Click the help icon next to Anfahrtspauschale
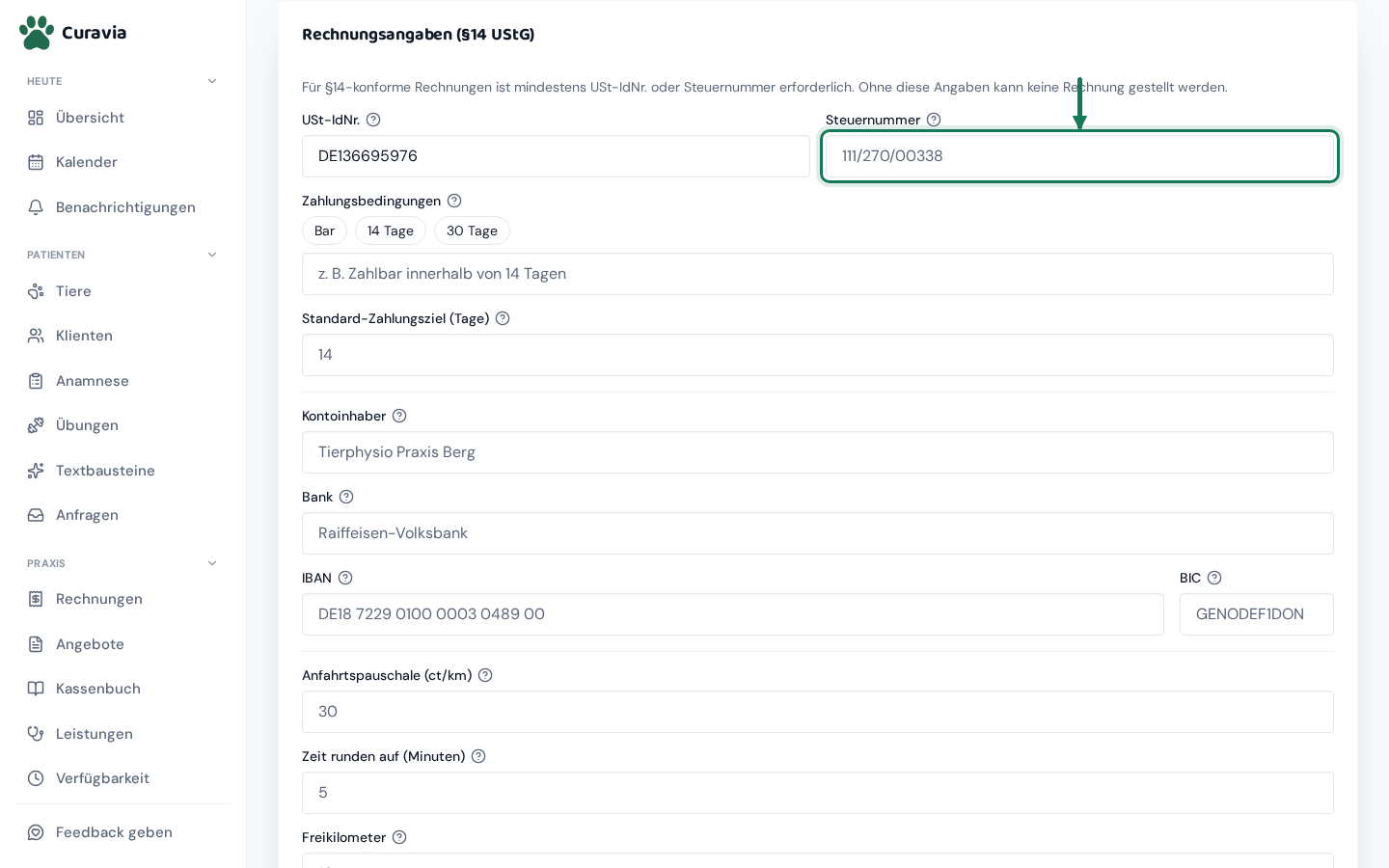Image resolution: width=1389 pixels, height=868 pixels. point(485,675)
